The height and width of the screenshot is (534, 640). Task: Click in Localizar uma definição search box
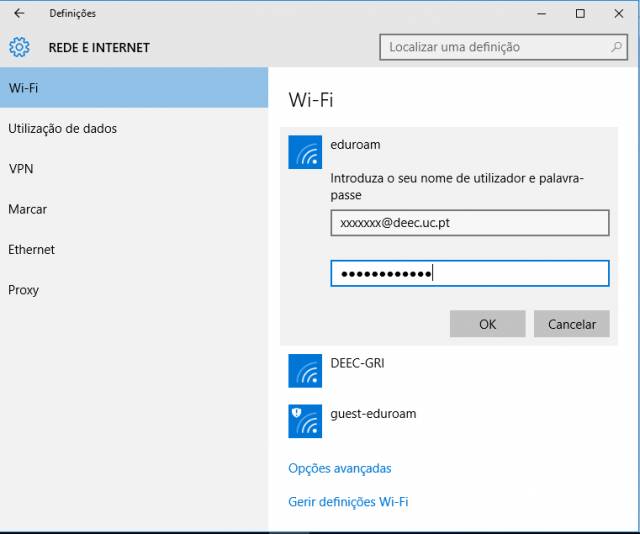[x=503, y=47]
